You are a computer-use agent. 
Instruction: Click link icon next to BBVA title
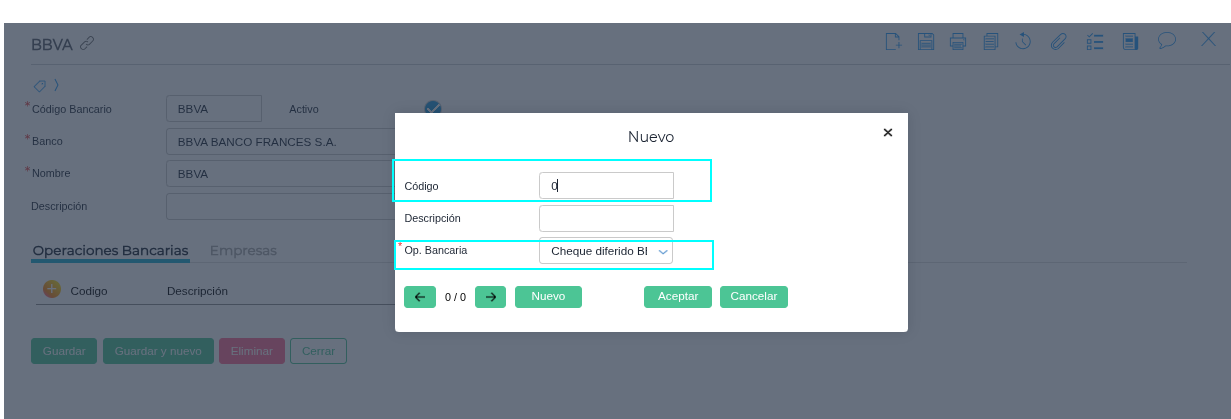point(87,43)
